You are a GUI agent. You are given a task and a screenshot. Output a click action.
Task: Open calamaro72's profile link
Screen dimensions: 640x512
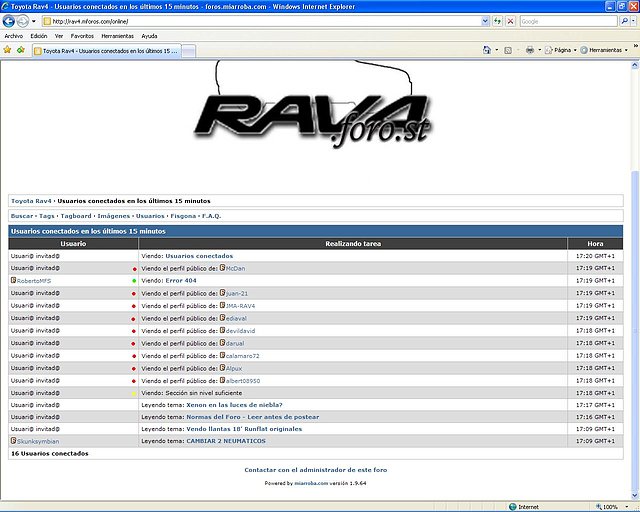click(x=242, y=356)
